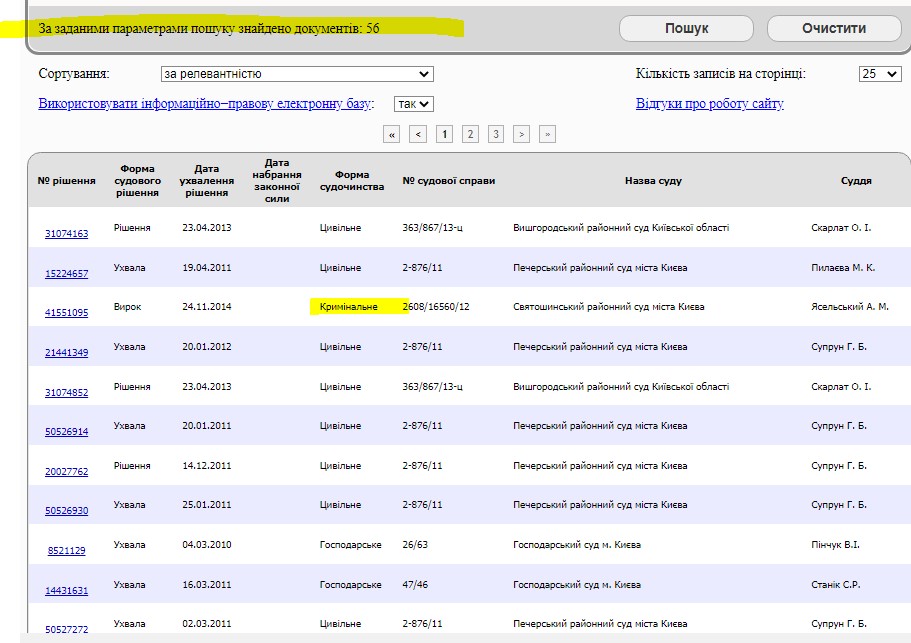This screenshot has height=643, width=911.
Task: Click the Назва суду column header
Action: pyautogui.click(x=653, y=181)
